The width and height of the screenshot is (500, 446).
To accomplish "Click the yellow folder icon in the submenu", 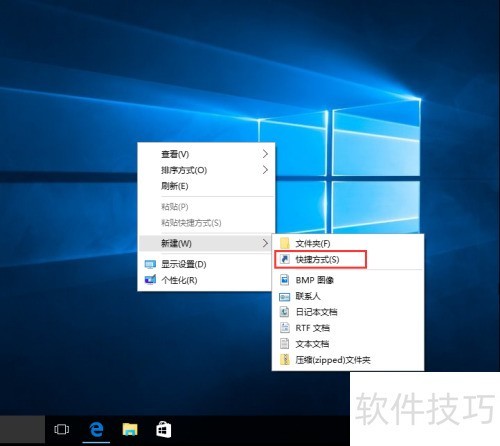I will tap(285, 244).
